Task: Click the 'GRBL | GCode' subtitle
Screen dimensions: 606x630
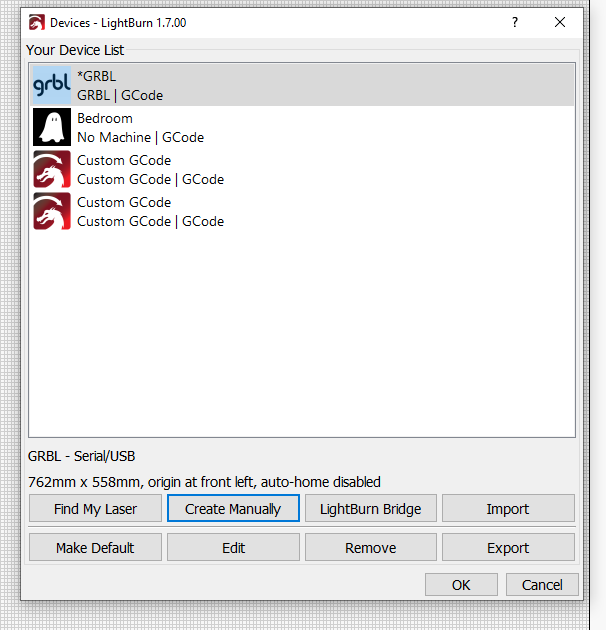Action: [x=120, y=96]
